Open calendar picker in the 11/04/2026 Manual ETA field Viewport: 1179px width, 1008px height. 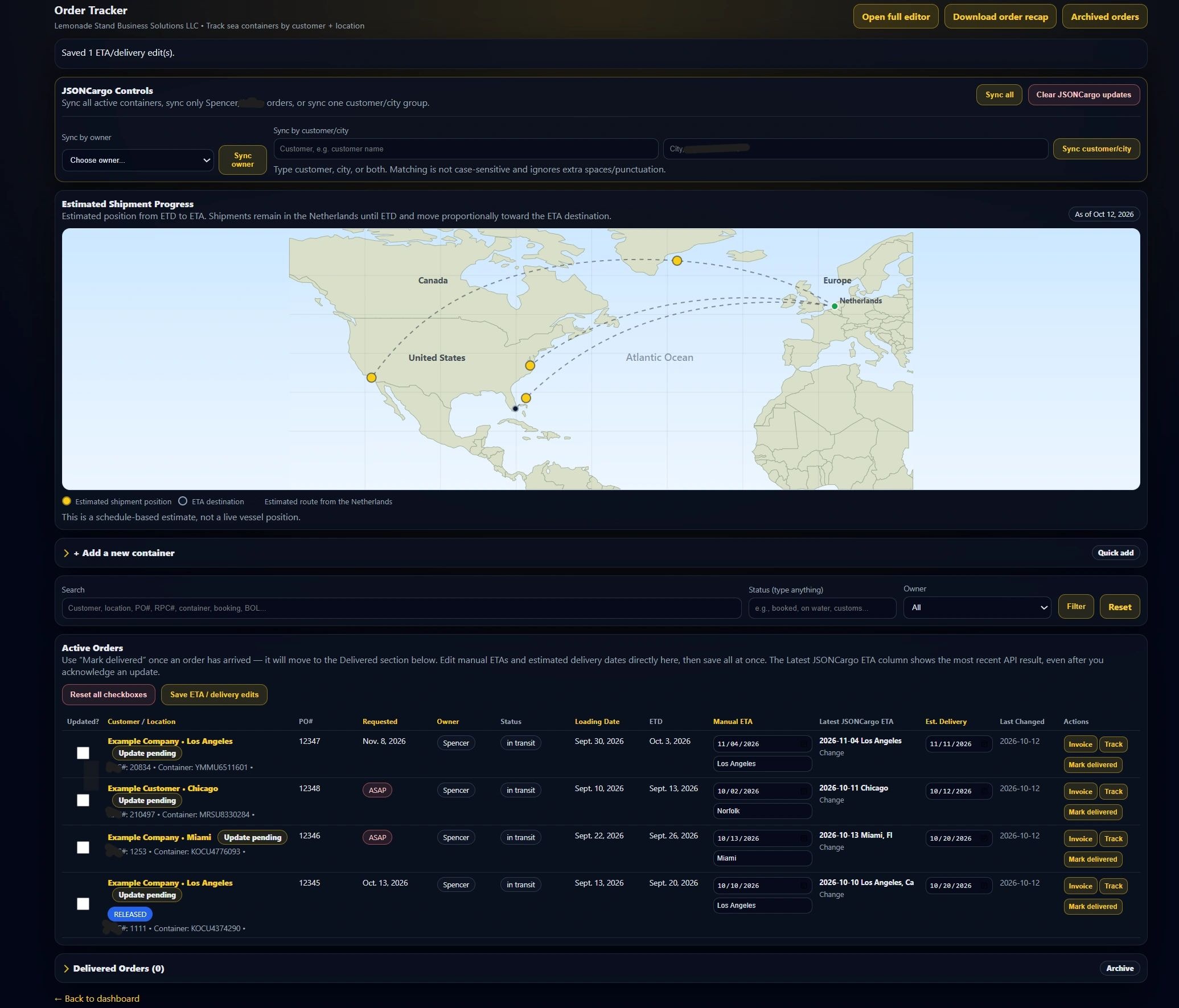point(803,743)
